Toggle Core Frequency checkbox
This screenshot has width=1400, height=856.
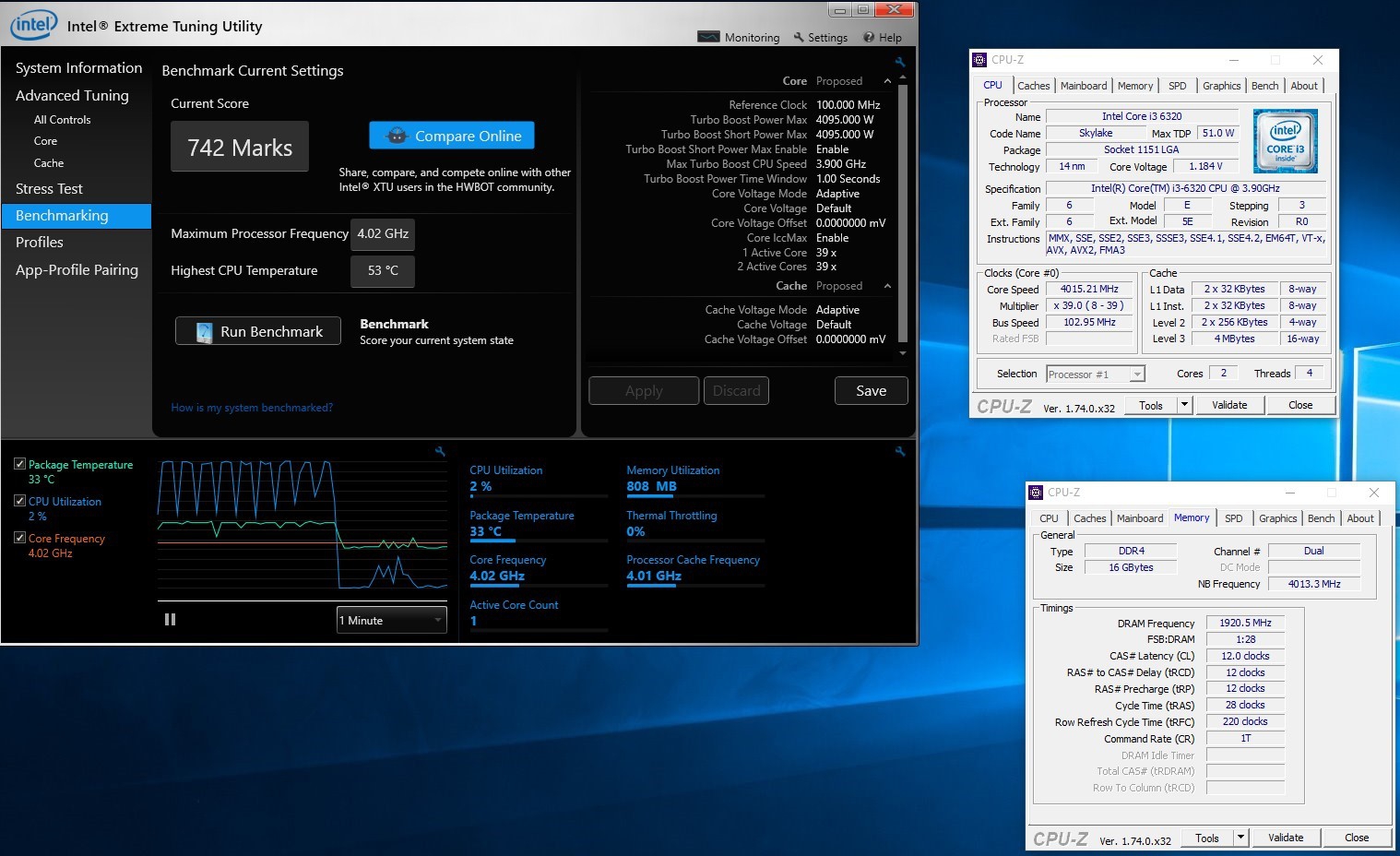pyautogui.click(x=19, y=538)
